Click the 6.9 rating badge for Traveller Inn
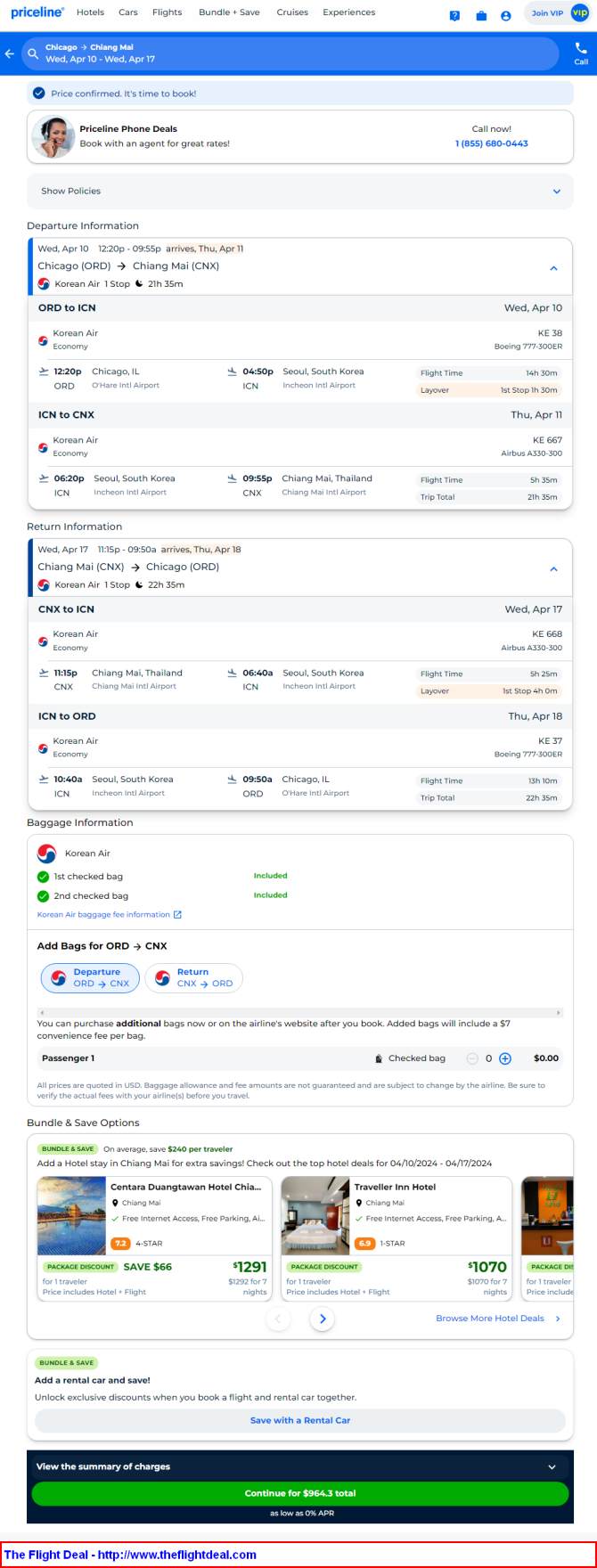 pyautogui.click(x=364, y=1243)
